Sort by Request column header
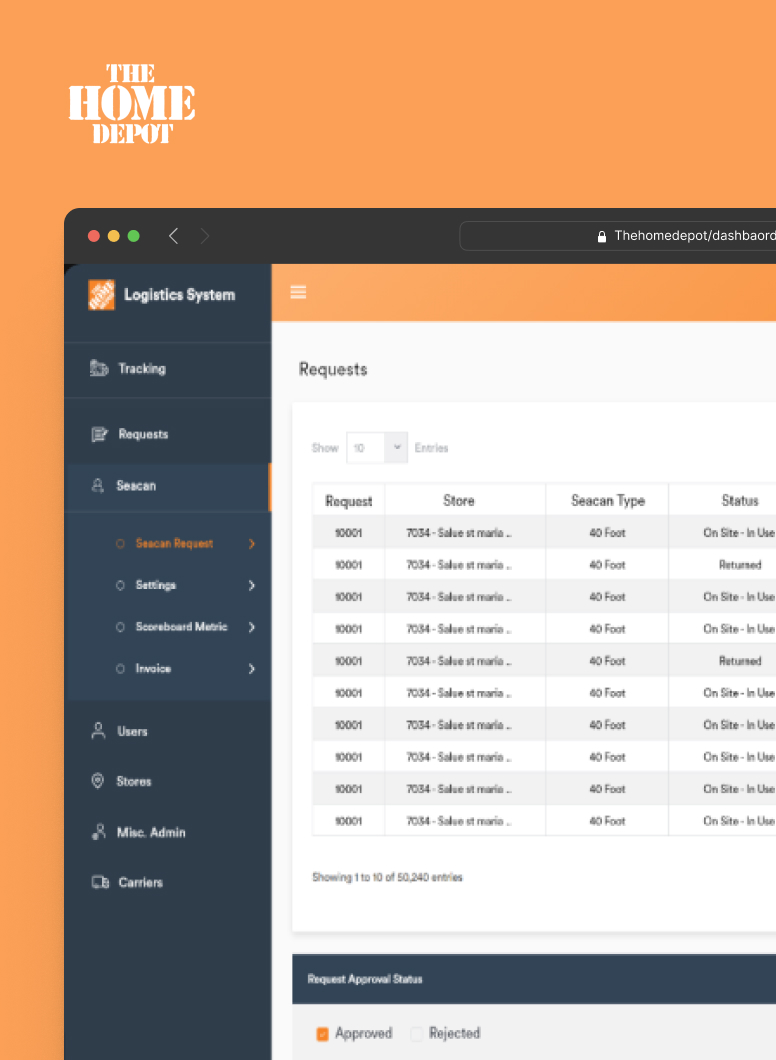Image resolution: width=776 pixels, height=1060 pixels. [349, 501]
